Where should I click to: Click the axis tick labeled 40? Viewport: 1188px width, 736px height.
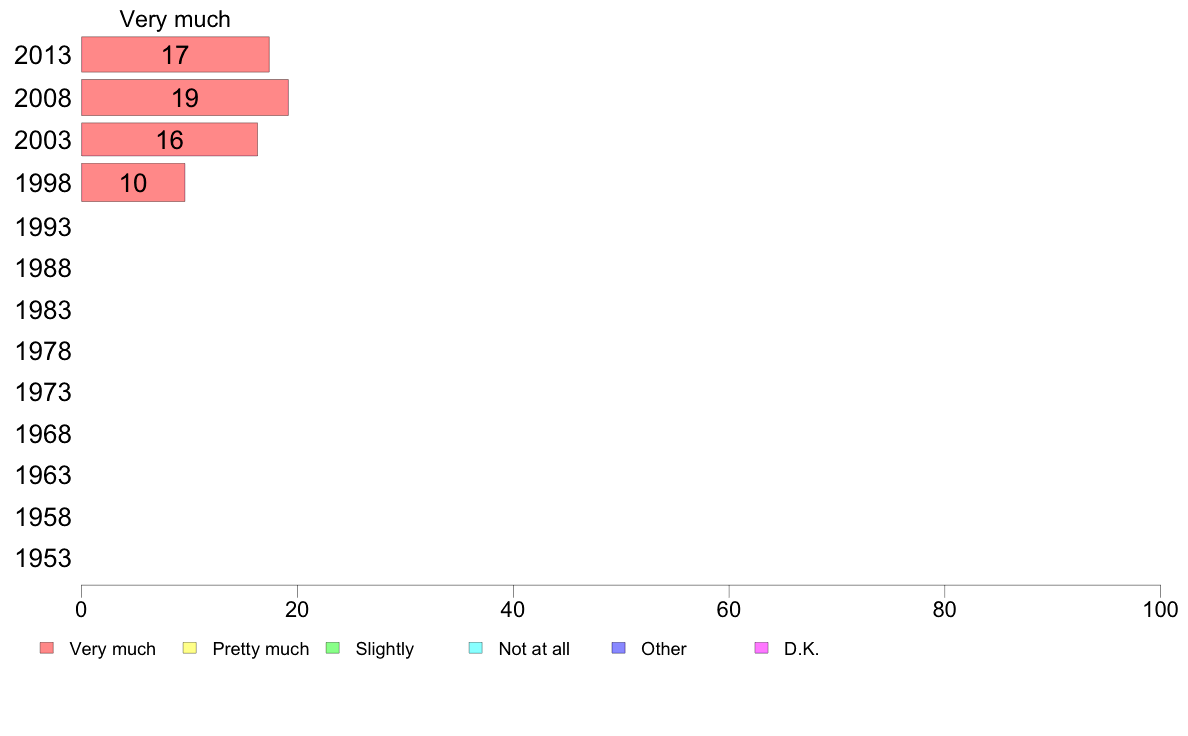click(513, 609)
